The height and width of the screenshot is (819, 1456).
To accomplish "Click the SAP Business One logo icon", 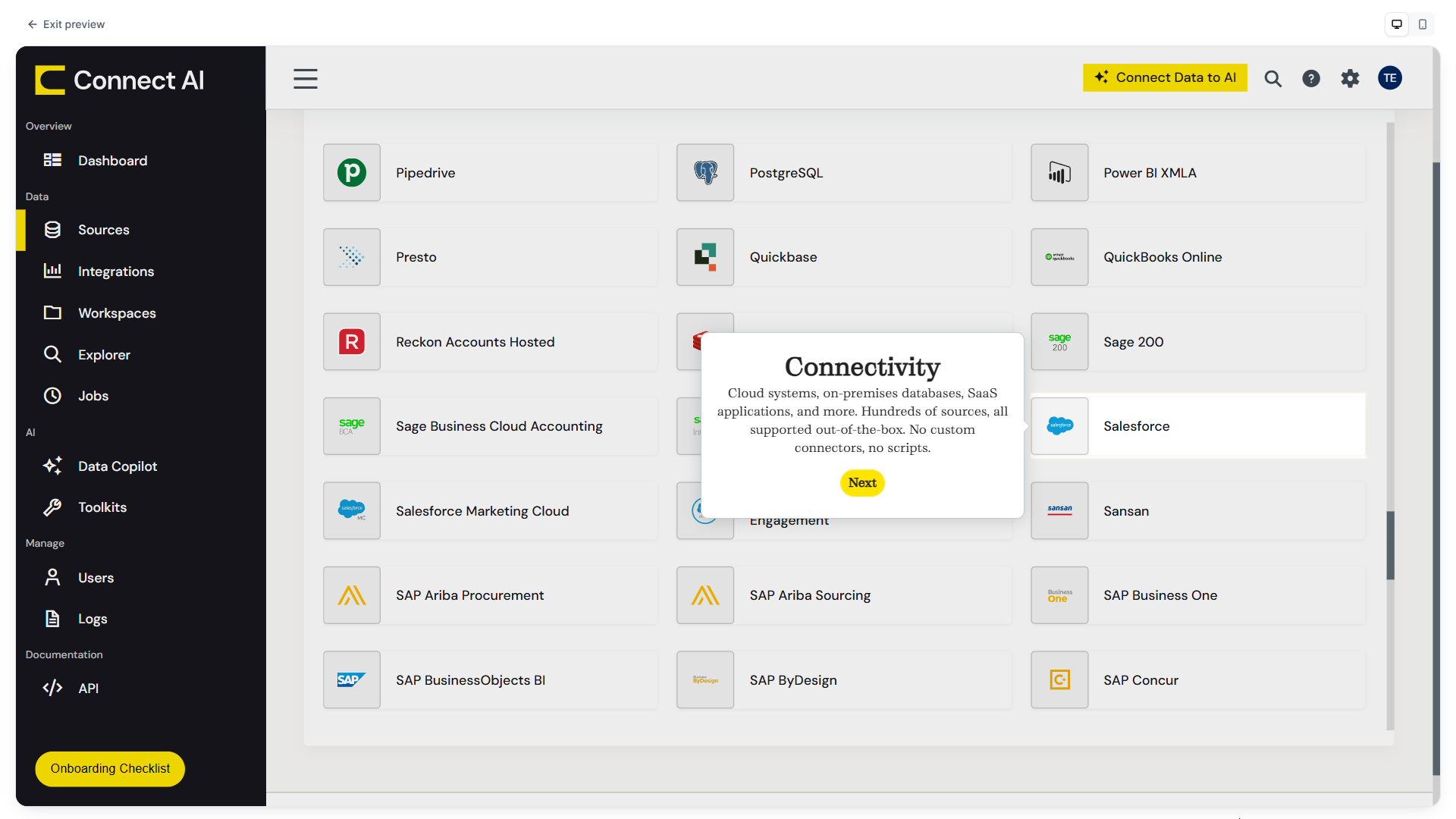I will tap(1059, 595).
